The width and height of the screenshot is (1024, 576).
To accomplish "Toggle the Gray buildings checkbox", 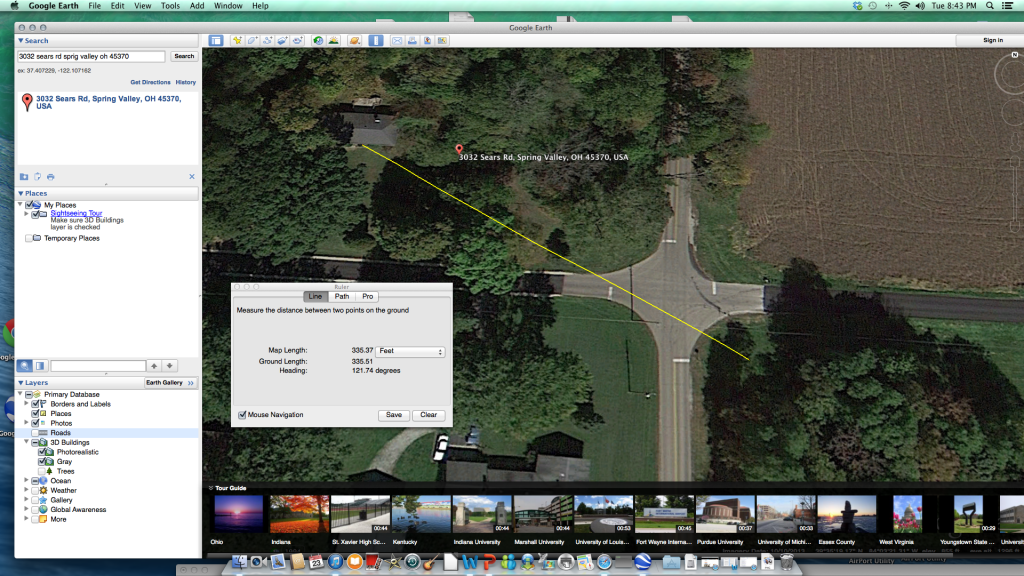I will tap(42, 462).
